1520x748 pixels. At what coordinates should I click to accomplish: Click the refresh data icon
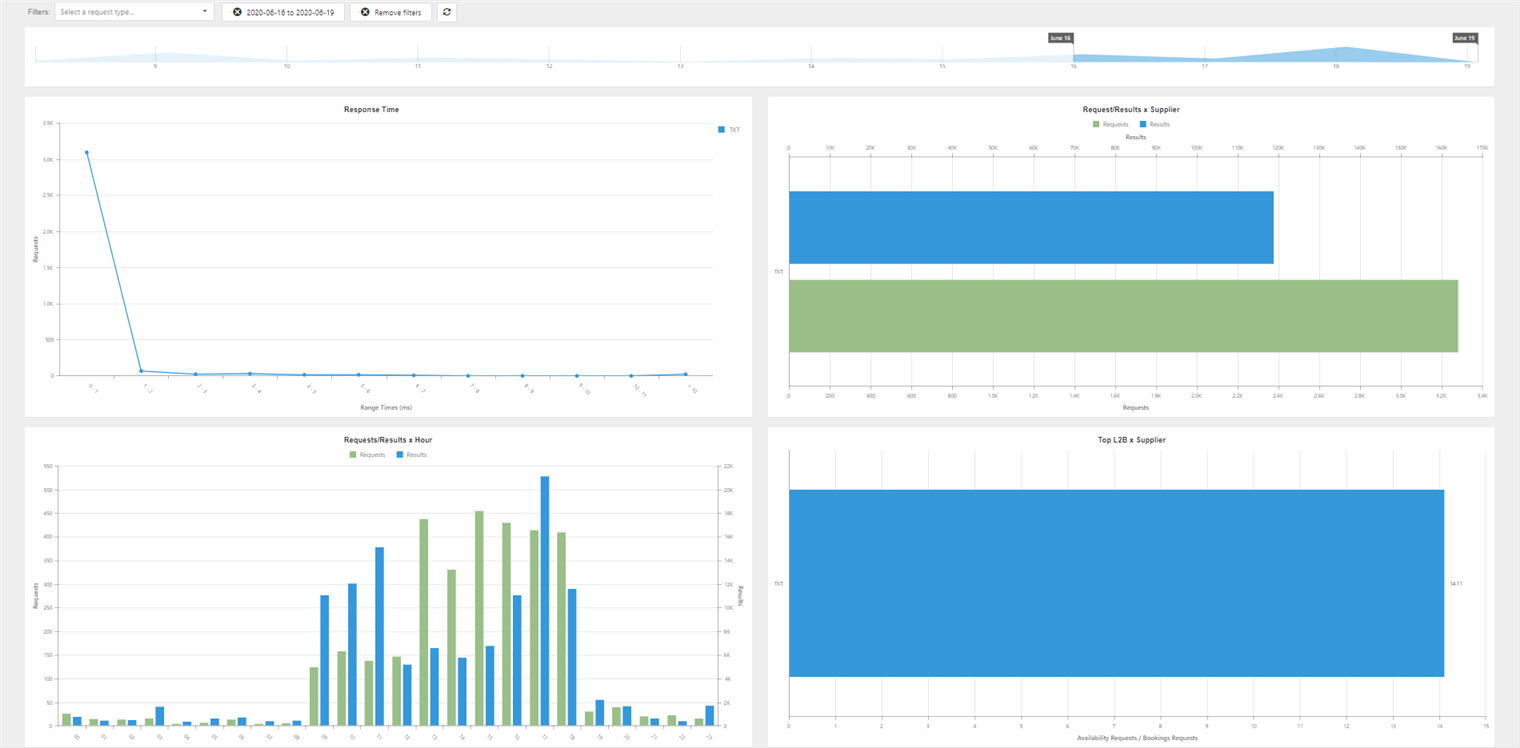[x=445, y=12]
